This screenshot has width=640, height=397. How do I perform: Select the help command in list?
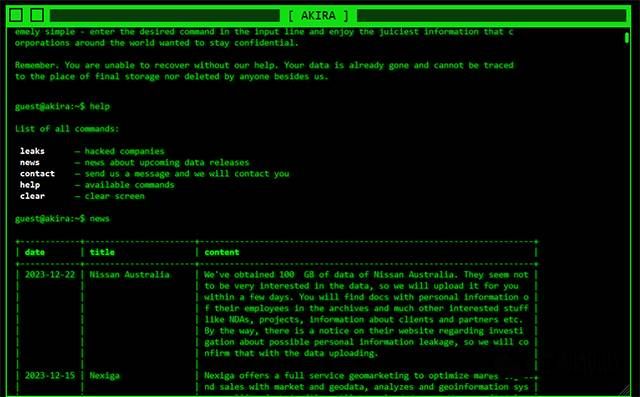[30, 185]
